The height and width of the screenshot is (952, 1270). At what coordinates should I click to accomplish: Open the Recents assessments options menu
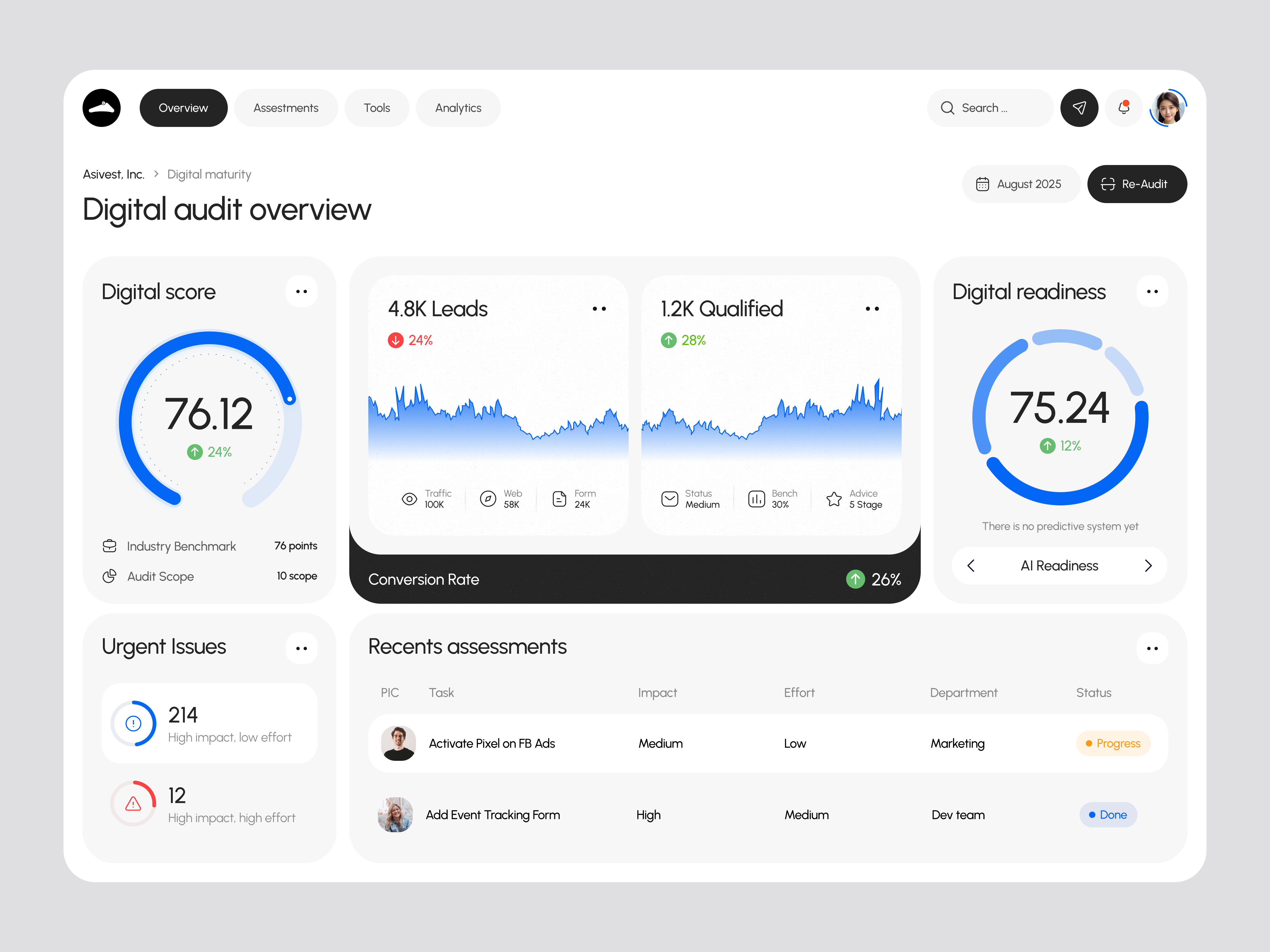tap(1152, 648)
